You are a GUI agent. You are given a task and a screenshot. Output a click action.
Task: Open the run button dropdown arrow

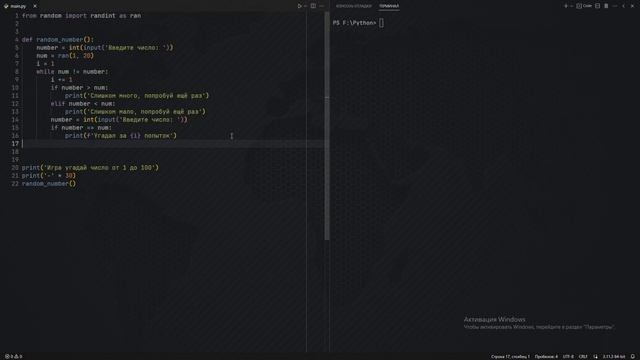(x=305, y=6)
